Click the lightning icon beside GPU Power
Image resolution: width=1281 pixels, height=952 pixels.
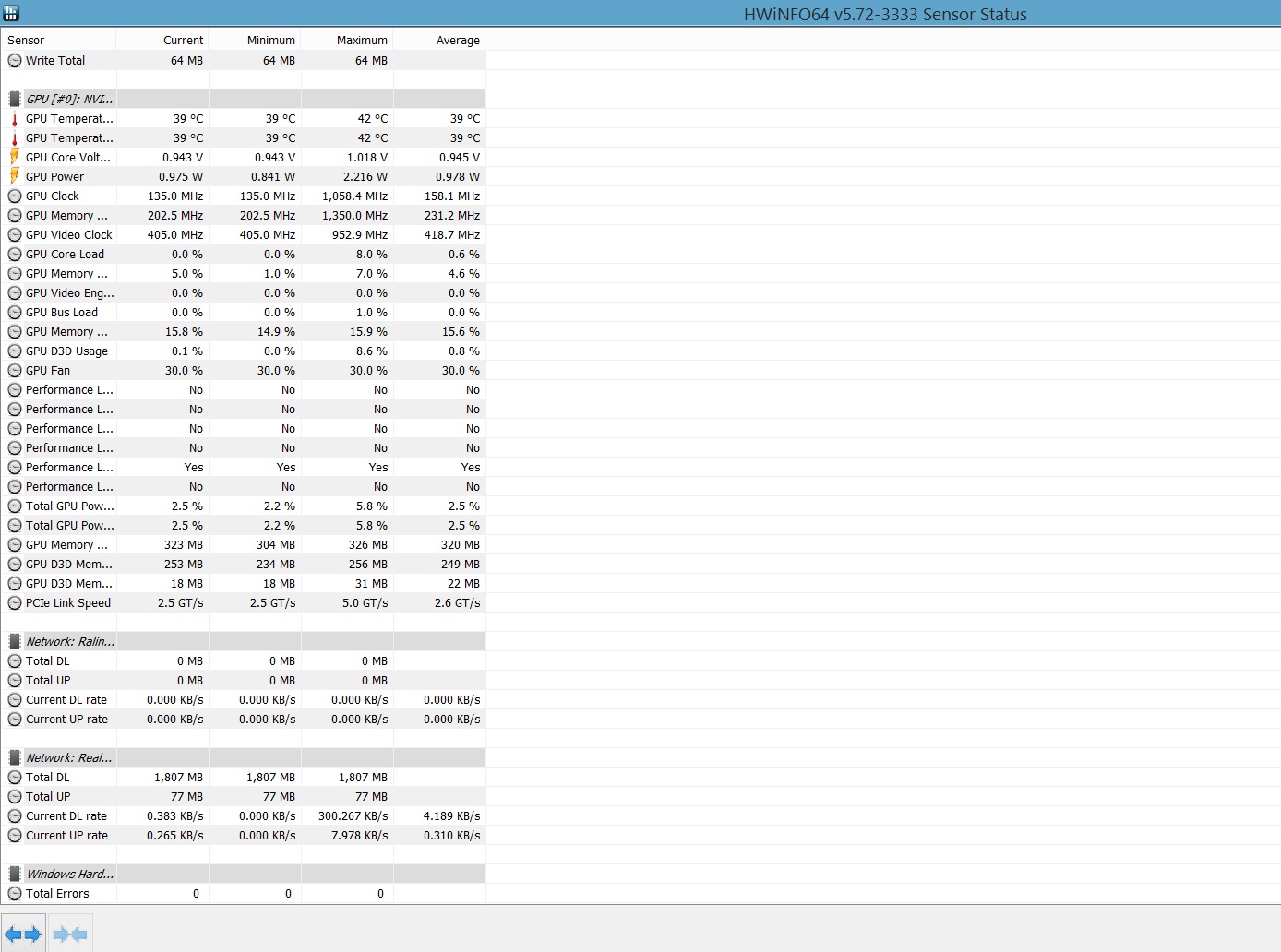pyautogui.click(x=15, y=176)
